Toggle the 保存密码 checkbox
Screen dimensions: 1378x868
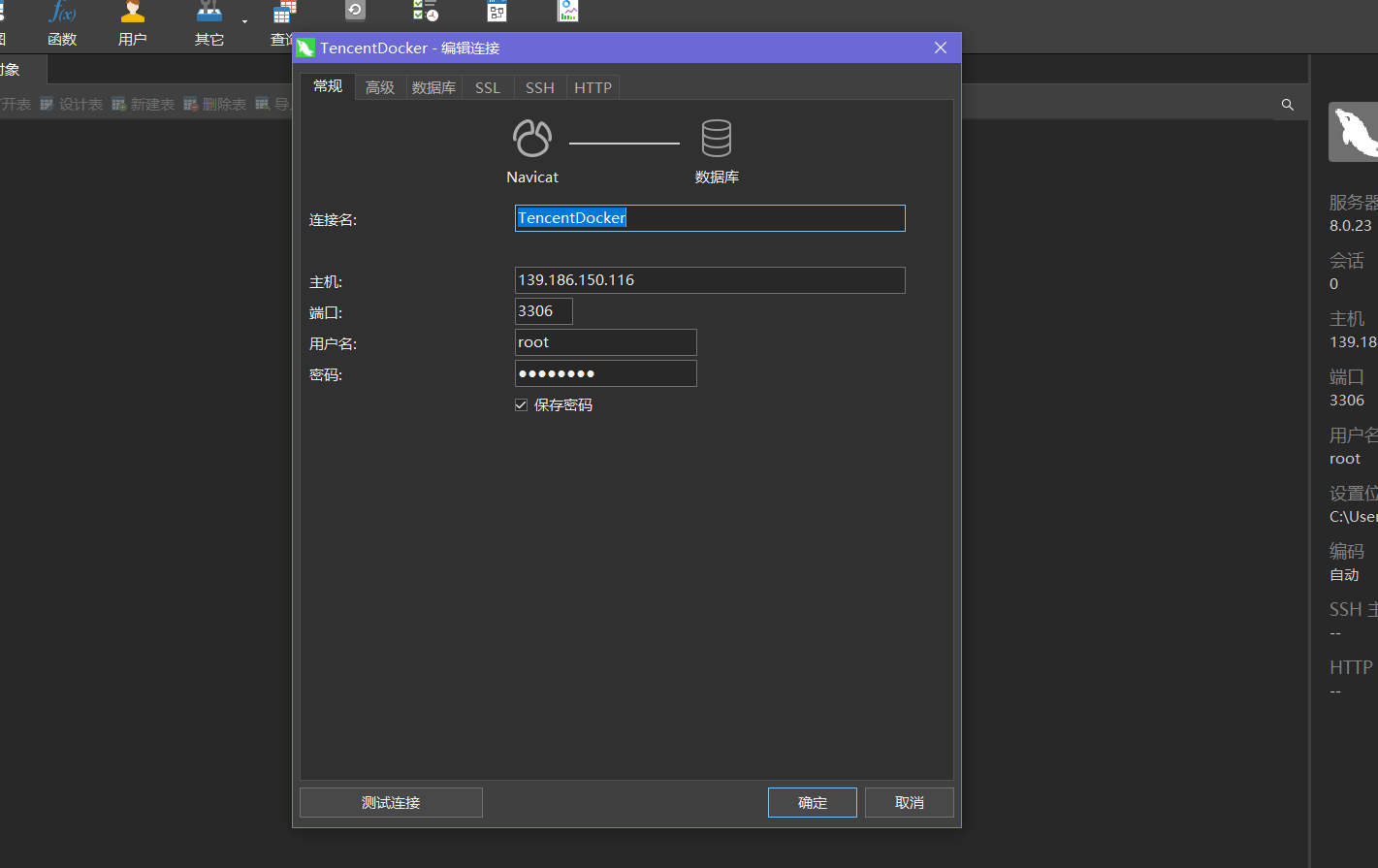point(522,404)
